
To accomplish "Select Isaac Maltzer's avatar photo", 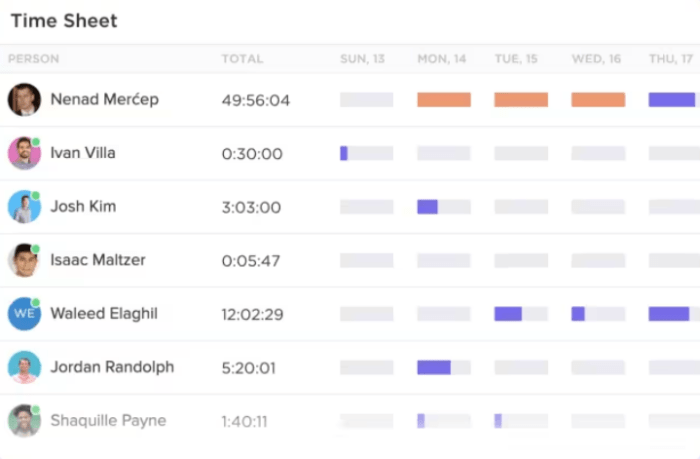I will tap(24, 260).
